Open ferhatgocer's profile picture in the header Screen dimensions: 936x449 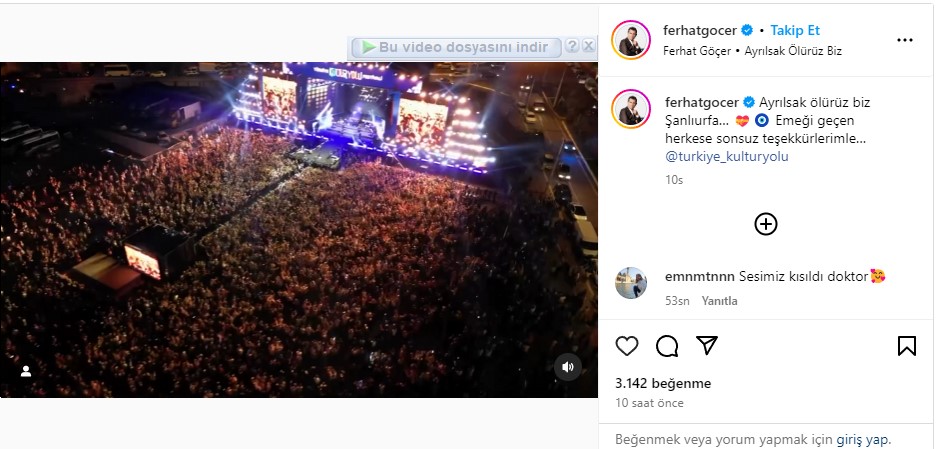point(631,40)
